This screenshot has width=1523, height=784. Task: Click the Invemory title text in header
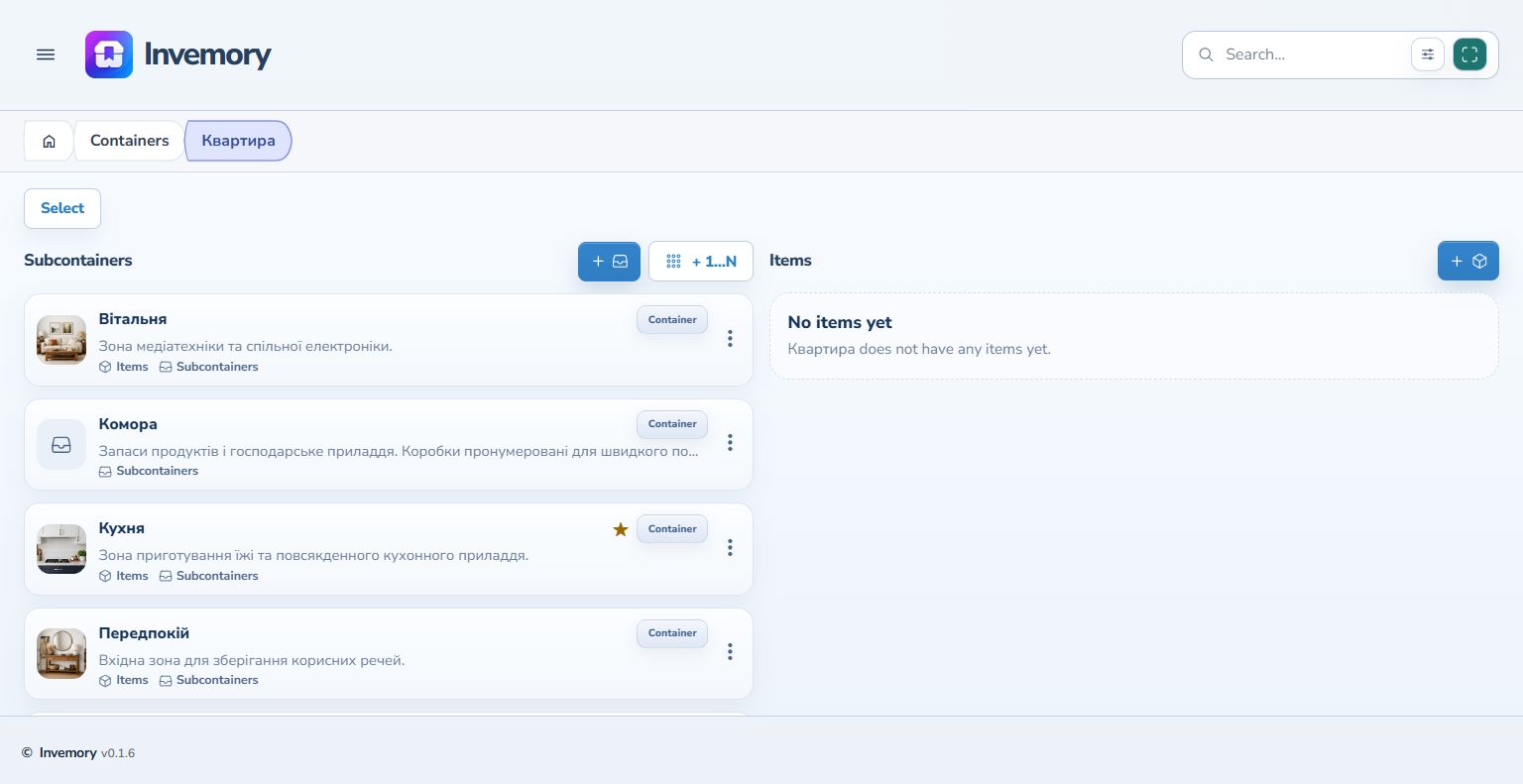(x=207, y=55)
